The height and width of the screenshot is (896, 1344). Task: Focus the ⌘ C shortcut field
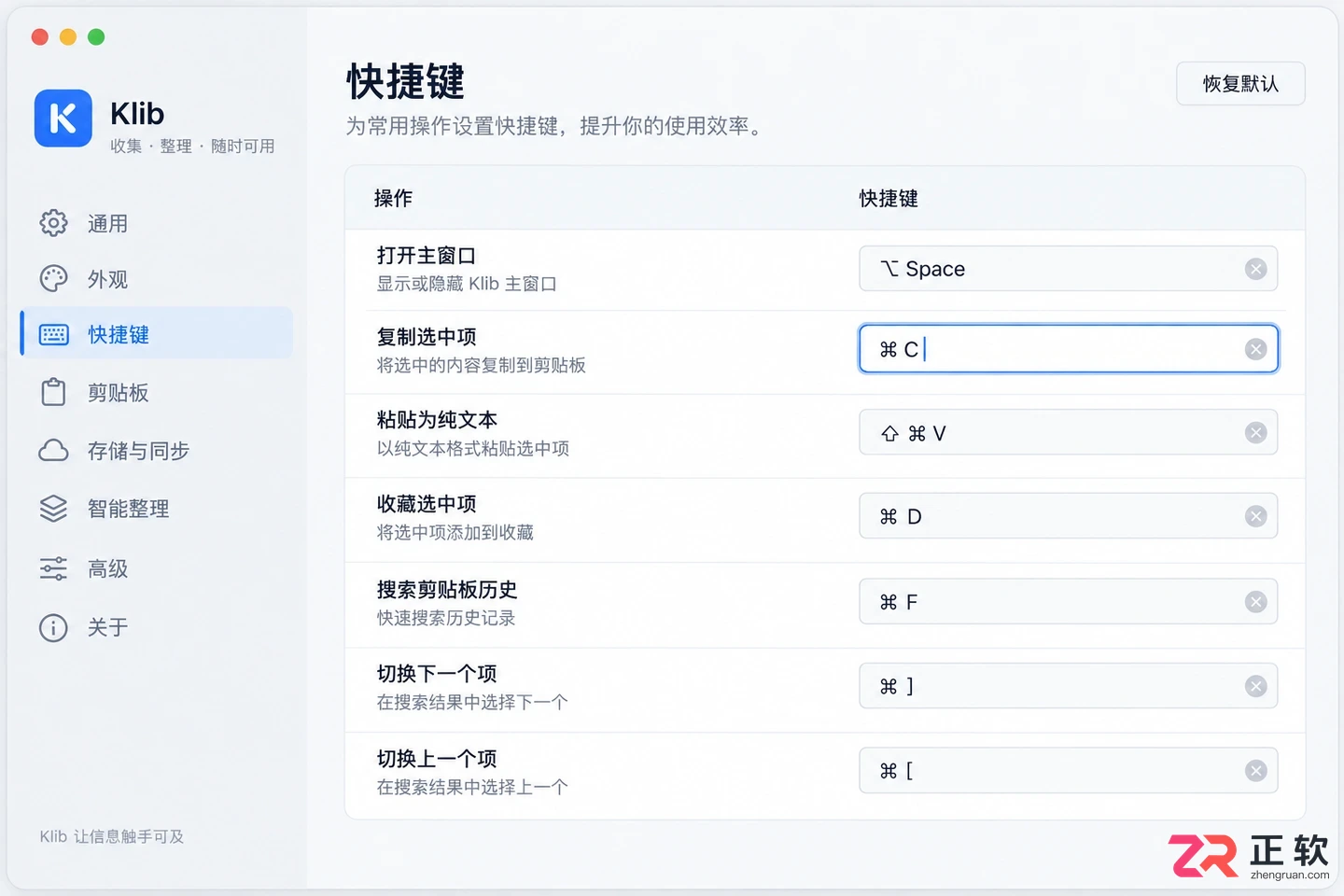point(1068,349)
